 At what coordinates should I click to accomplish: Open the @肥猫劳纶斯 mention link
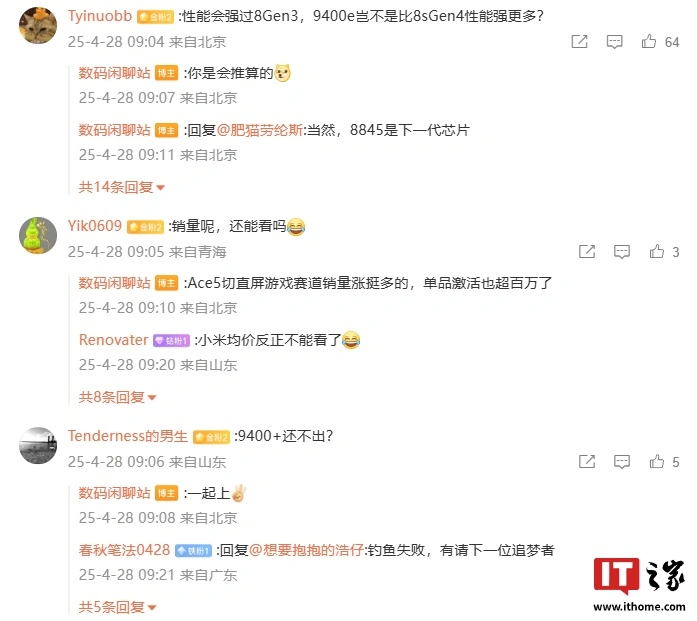coord(260,130)
